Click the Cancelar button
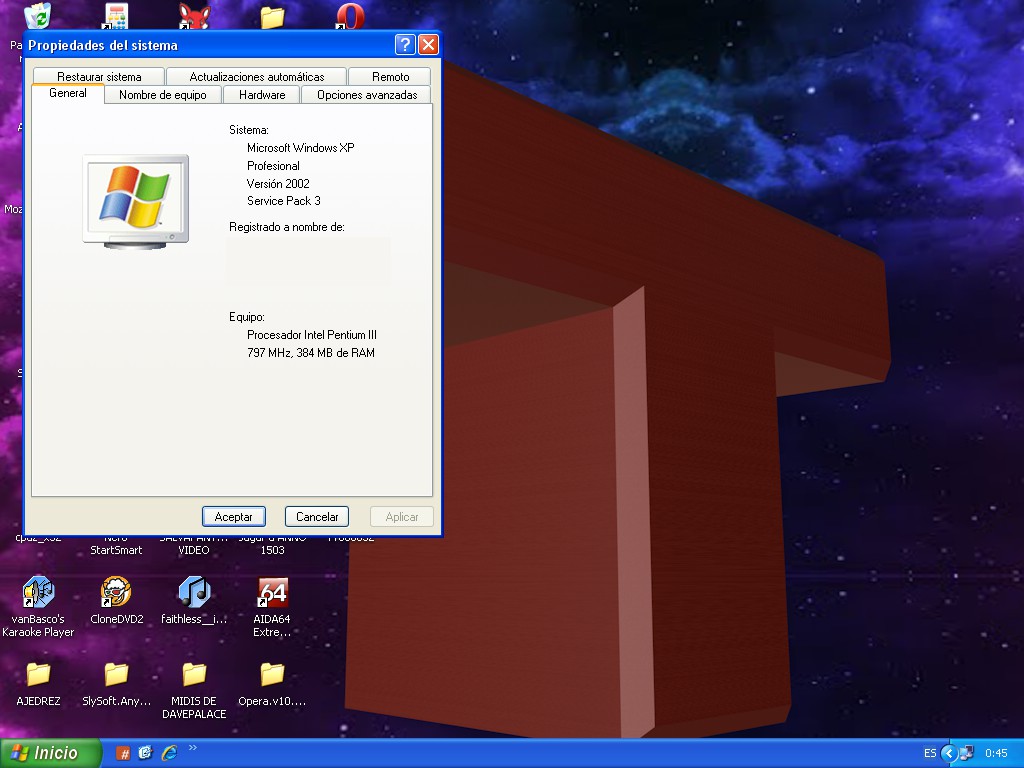Image resolution: width=1024 pixels, height=768 pixels. click(317, 517)
